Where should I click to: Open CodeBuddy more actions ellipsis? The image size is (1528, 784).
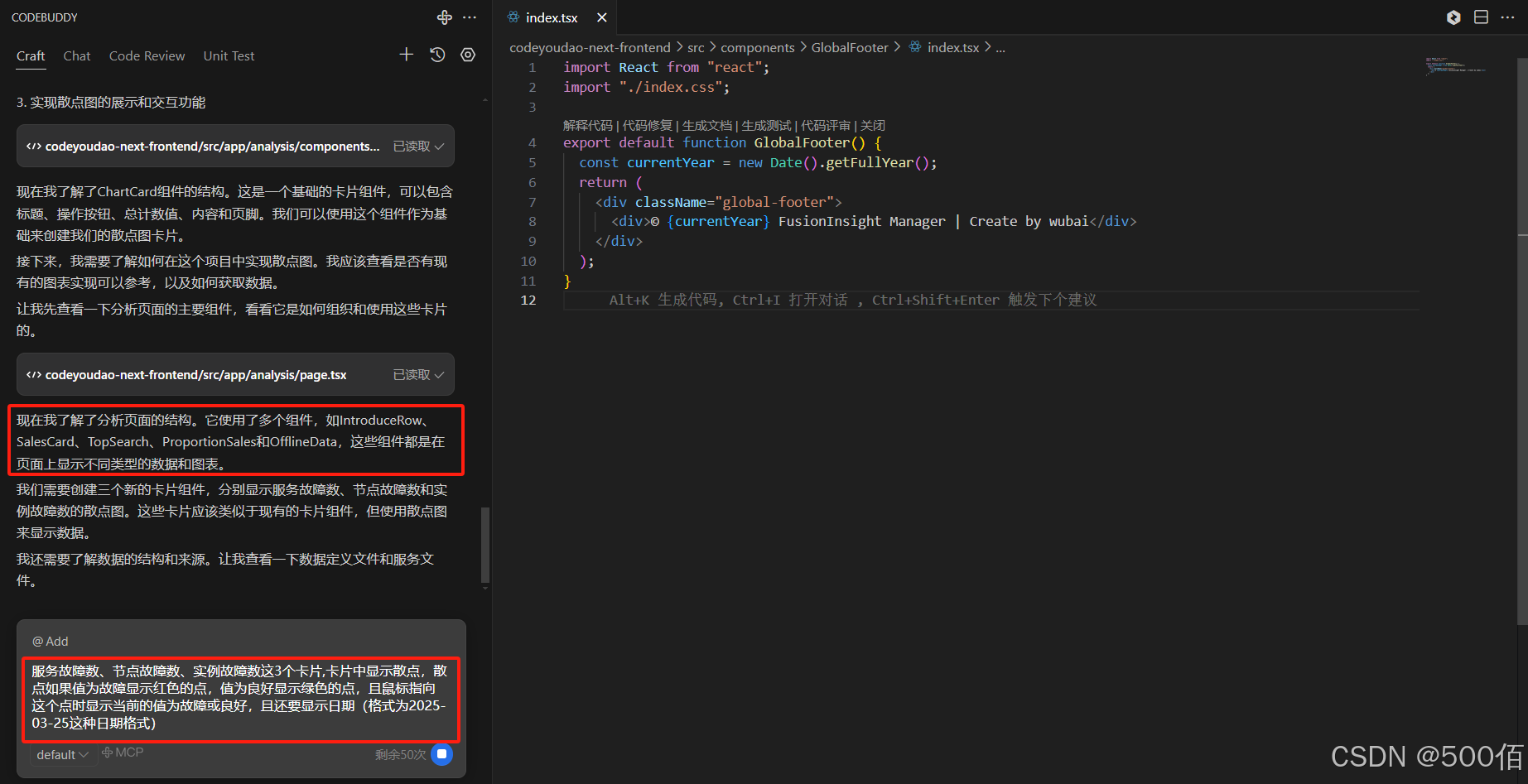click(470, 17)
